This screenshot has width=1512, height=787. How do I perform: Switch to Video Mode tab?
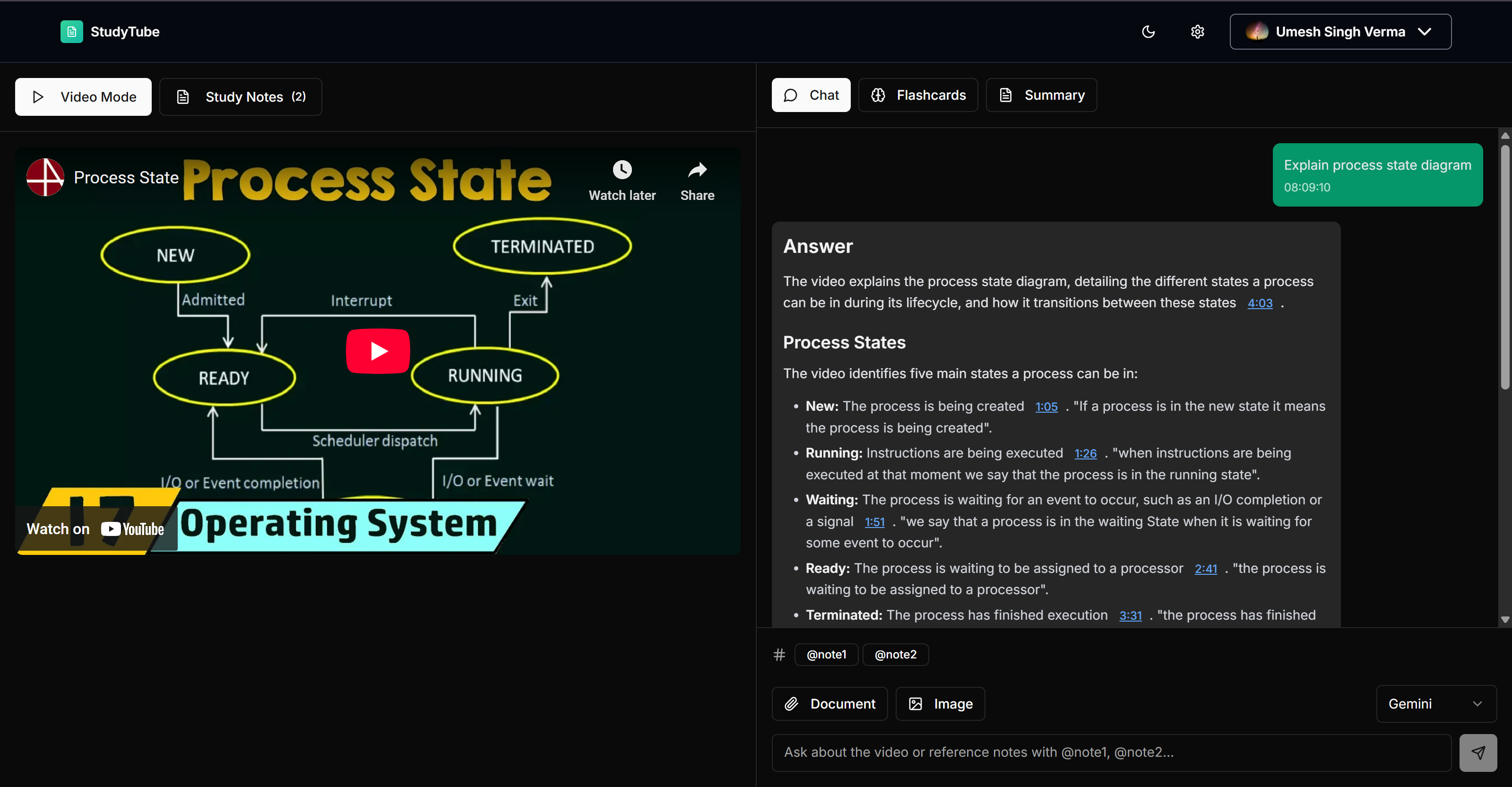coord(83,97)
